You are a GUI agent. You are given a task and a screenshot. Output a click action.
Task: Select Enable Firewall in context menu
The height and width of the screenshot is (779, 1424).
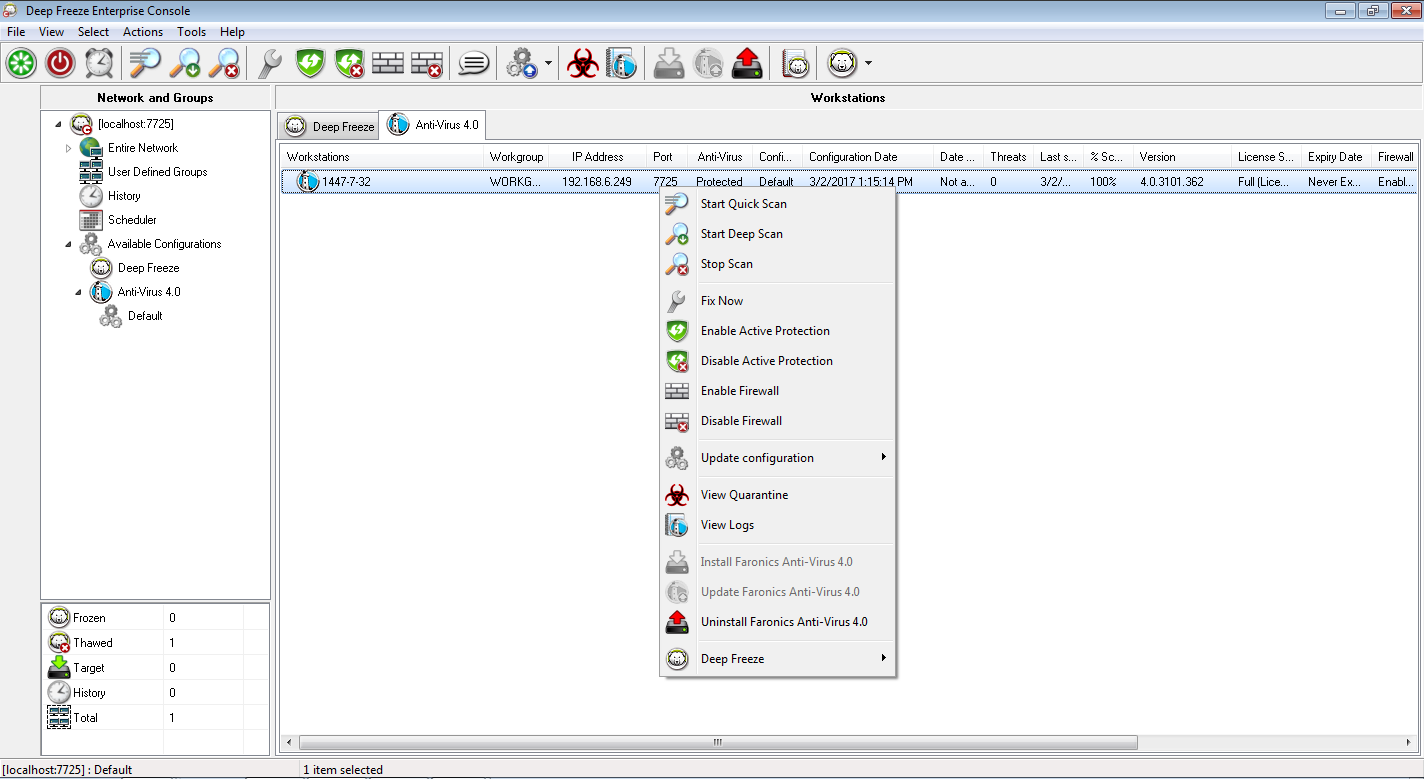pos(778,391)
